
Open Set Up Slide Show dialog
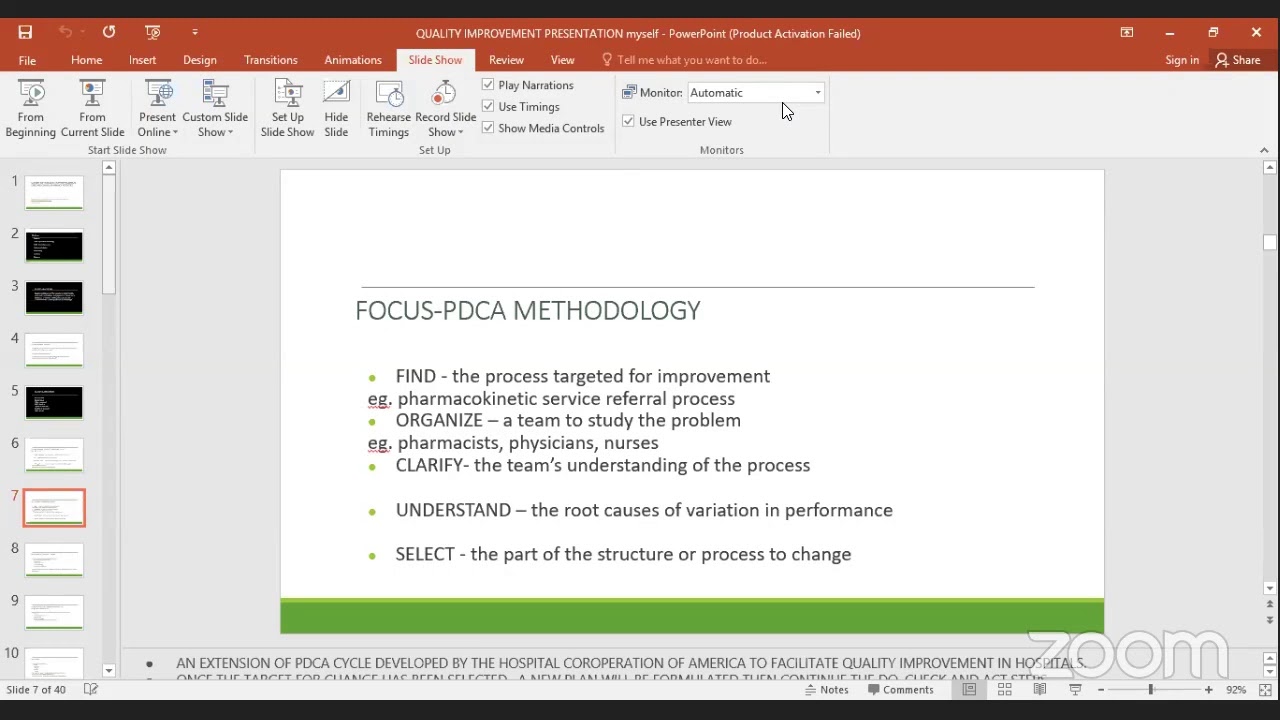287,110
